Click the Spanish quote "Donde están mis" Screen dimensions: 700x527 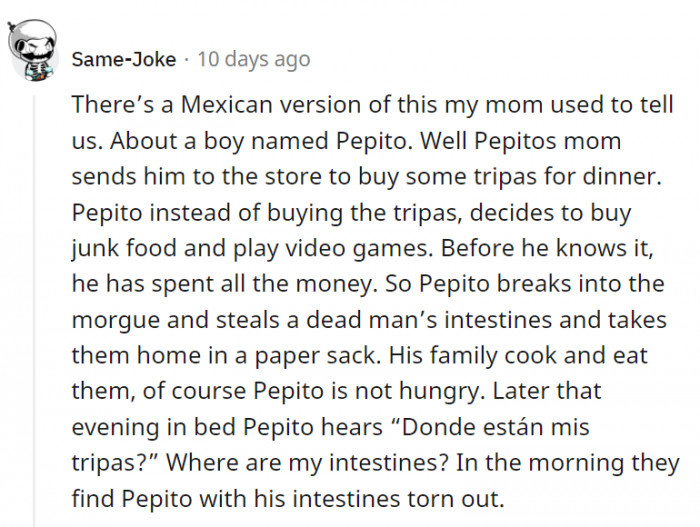click(x=490, y=427)
